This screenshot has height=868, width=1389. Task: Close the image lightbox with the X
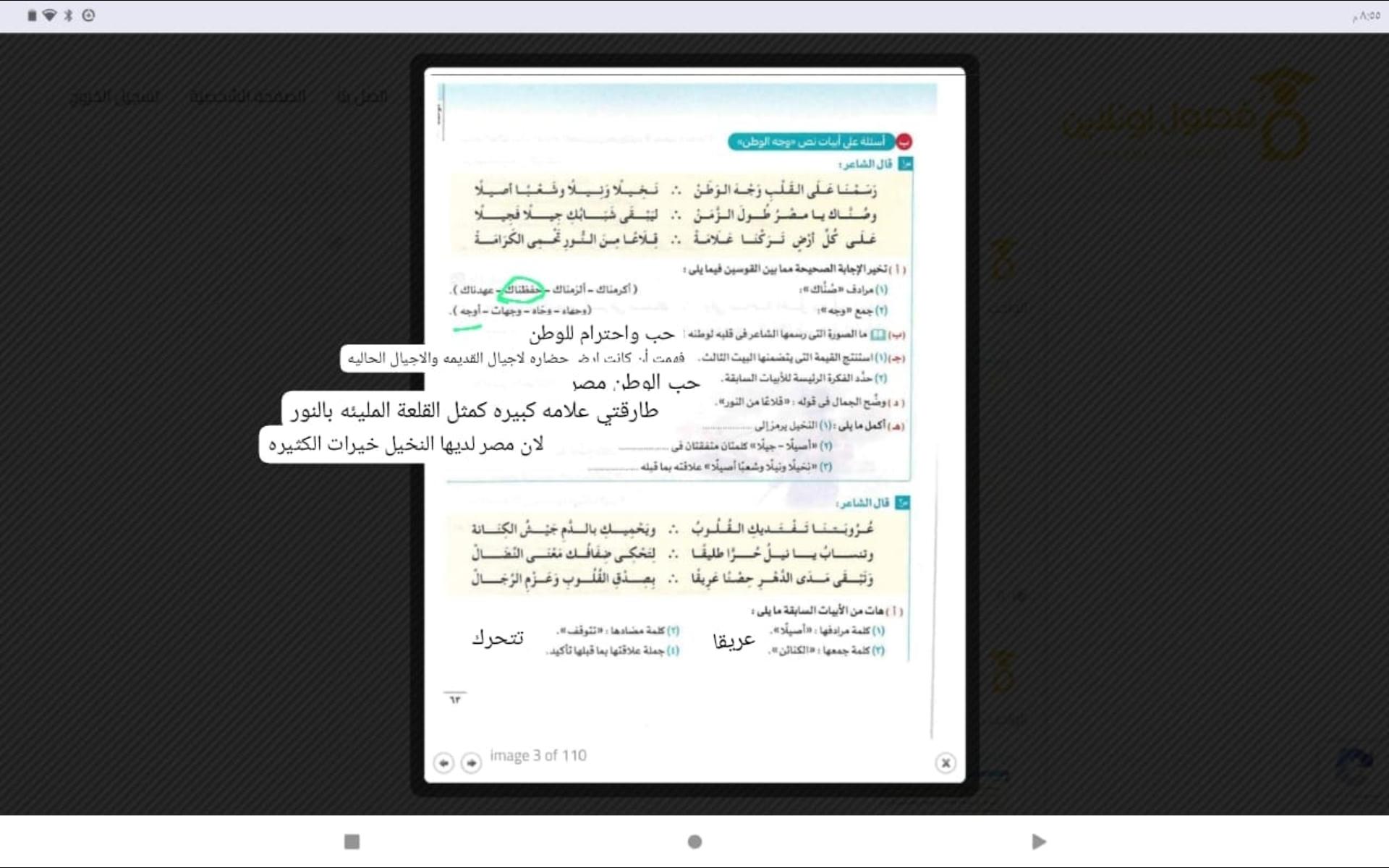pyautogui.click(x=945, y=762)
